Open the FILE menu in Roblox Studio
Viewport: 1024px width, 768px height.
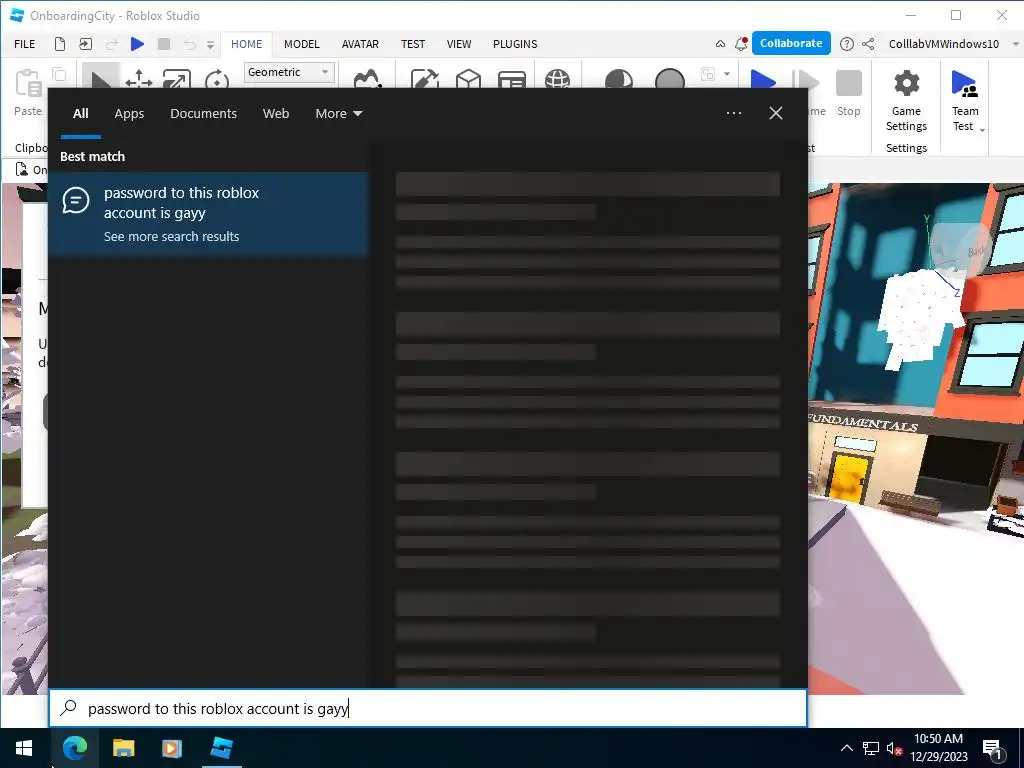pyautogui.click(x=25, y=44)
